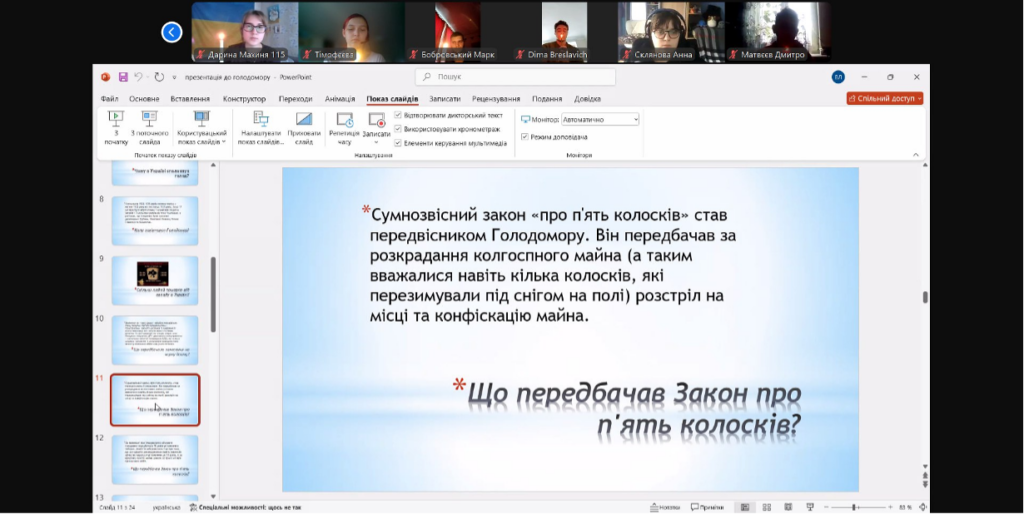Go back with blue arrow in video strip
The image size is (1024, 514).
click(172, 32)
